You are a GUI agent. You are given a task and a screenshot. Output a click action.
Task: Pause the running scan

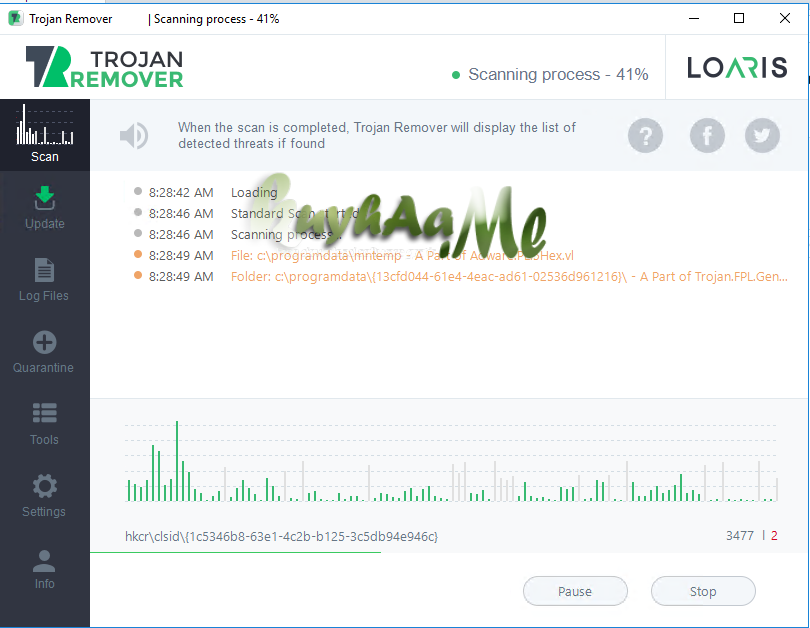[575, 591]
